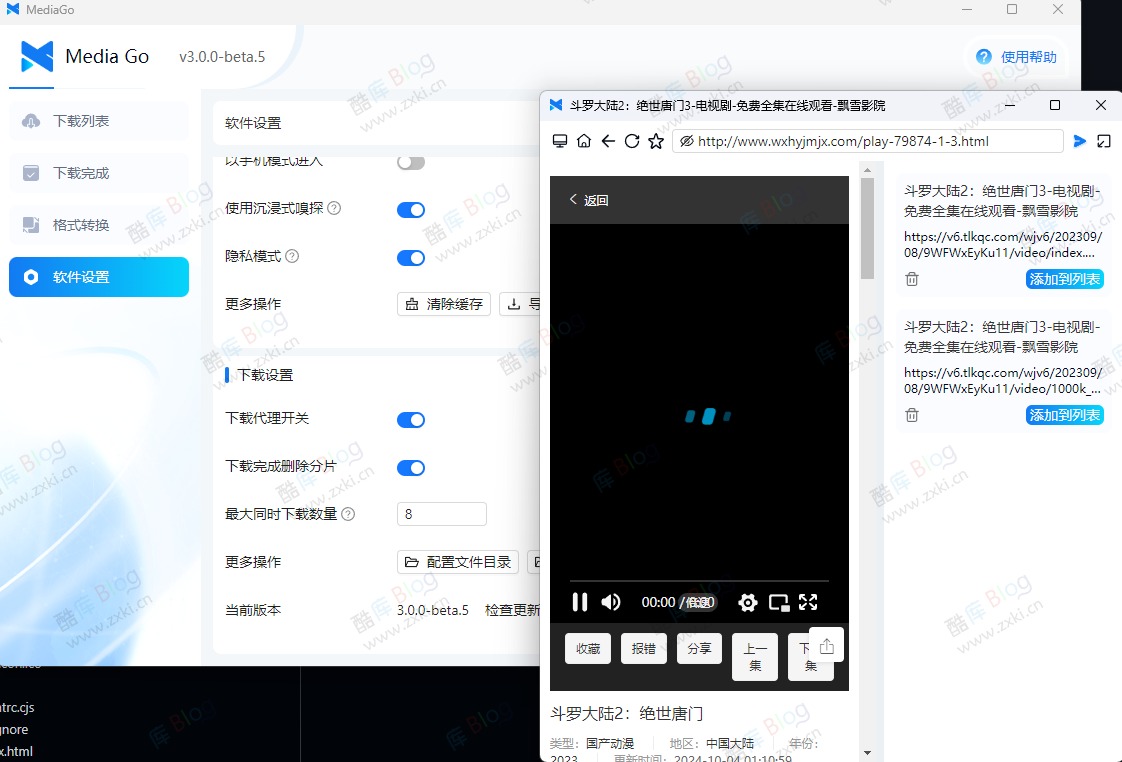1122x762 pixels.
Task: Toggle the 以手机模式进入 mobile mode switch
Action: coord(411,162)
